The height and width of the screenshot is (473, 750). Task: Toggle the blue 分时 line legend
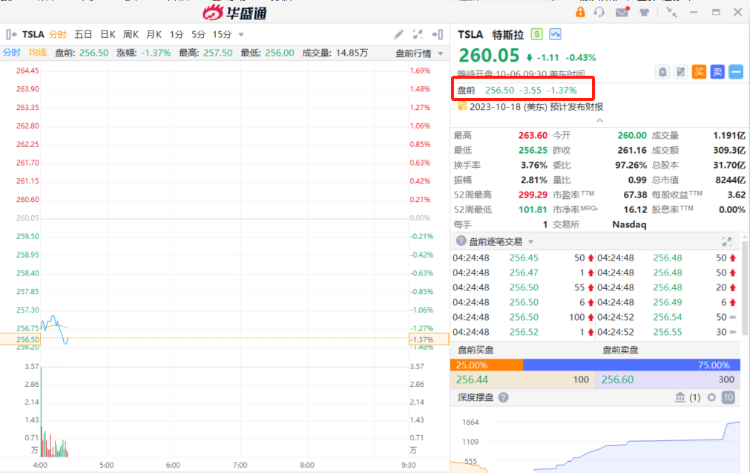tap(11, 53)
